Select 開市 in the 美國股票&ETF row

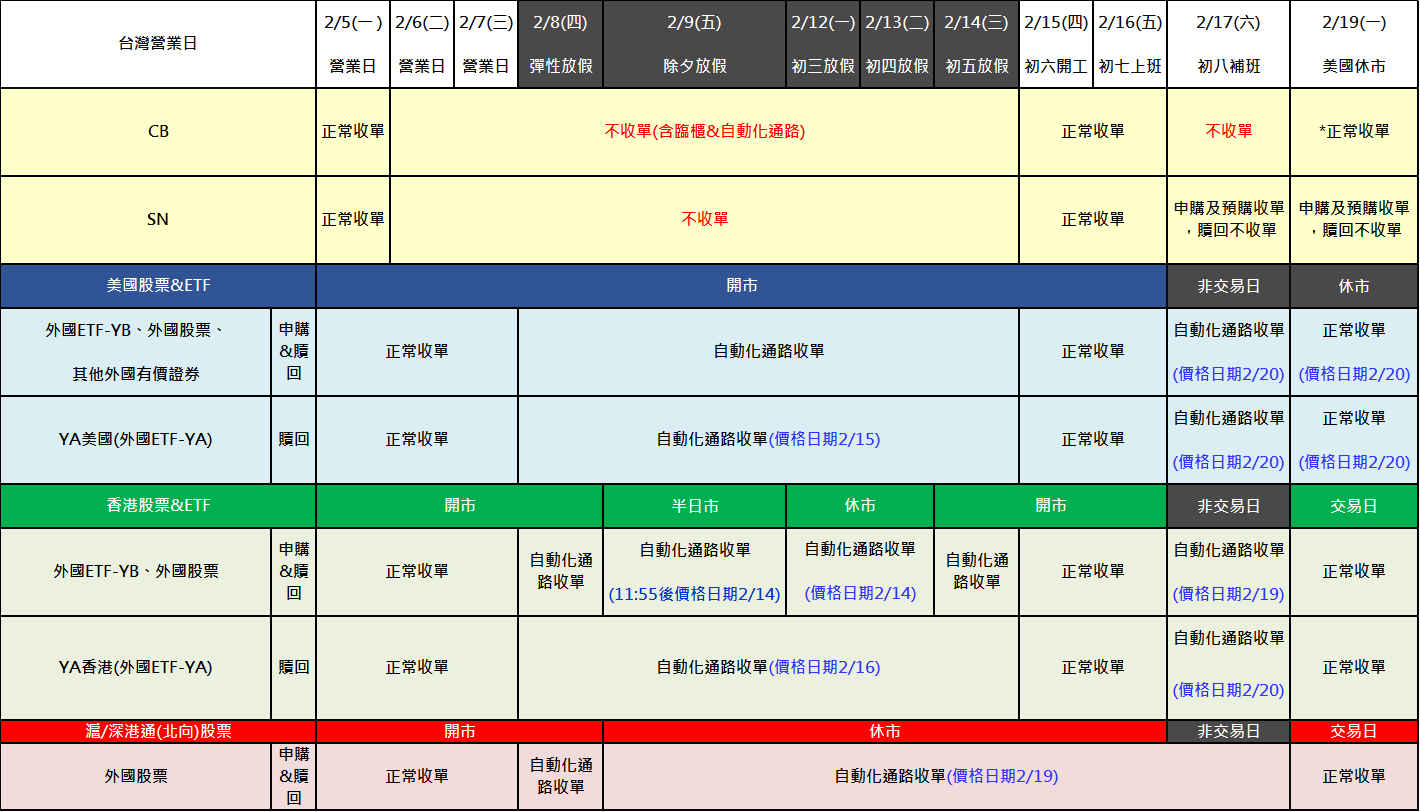pos(742,286)
